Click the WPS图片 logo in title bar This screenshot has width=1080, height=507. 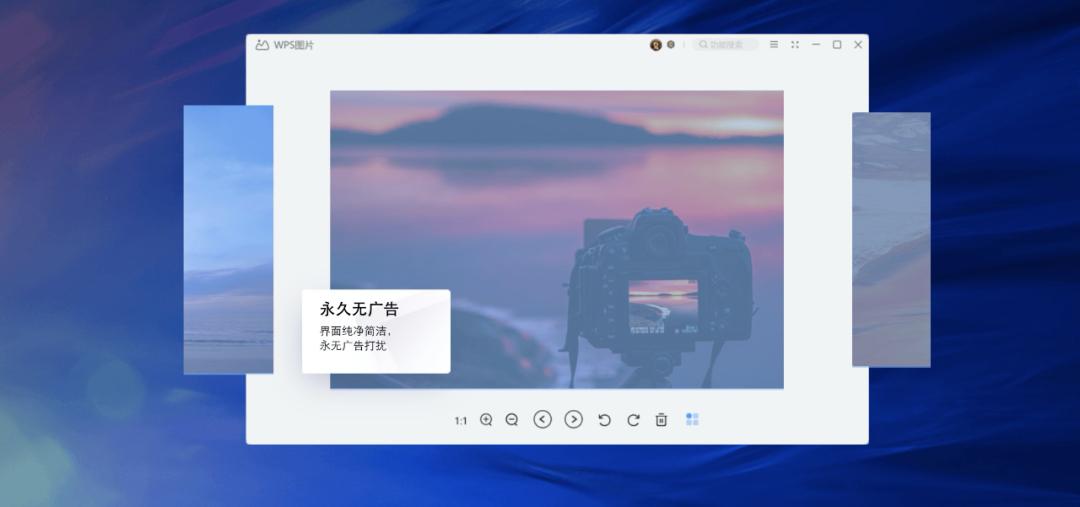284,45
